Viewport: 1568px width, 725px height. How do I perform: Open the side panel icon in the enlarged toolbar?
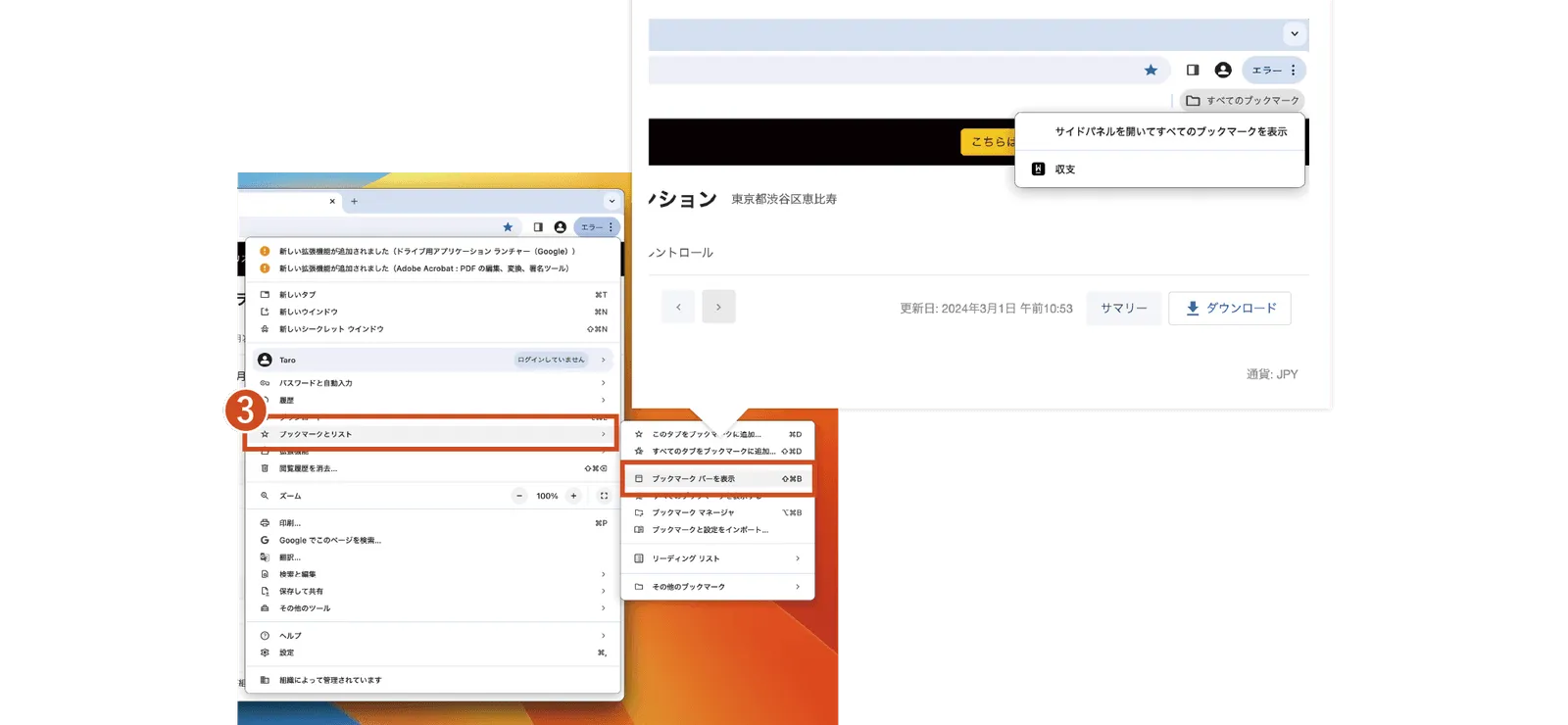(1193, 70)
